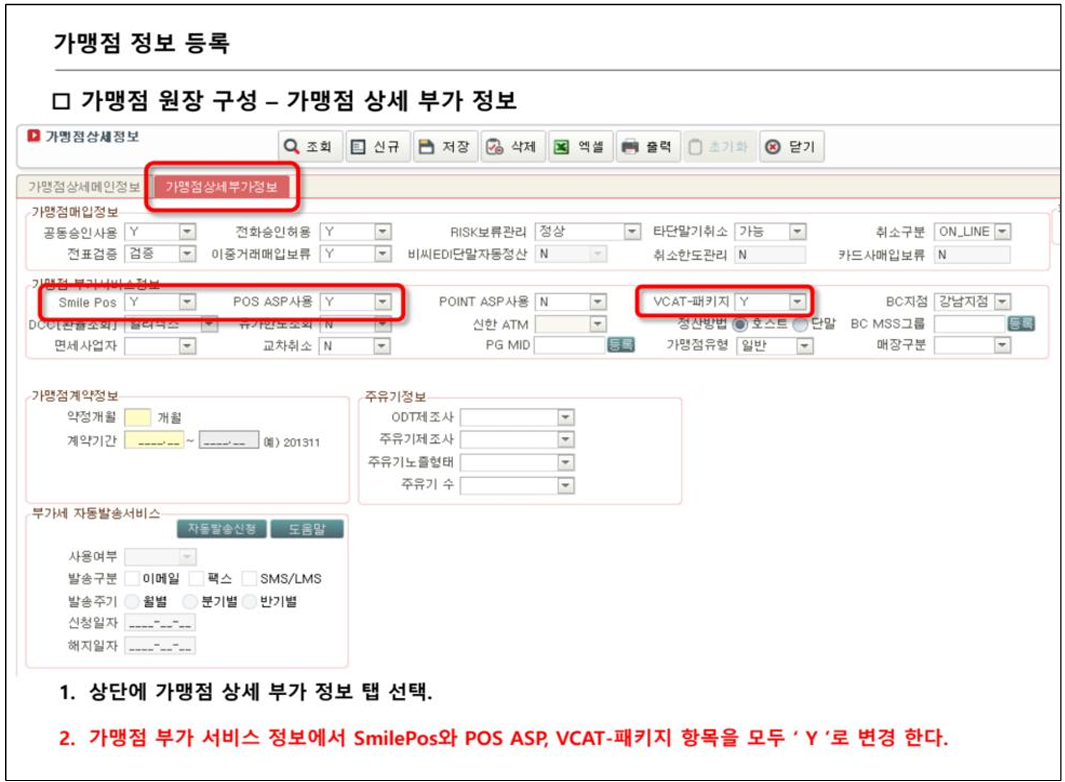Expand the POS ASP사용 dropdown
Viewport: 1065px width, 782px height.
click(x=382, y=301)
